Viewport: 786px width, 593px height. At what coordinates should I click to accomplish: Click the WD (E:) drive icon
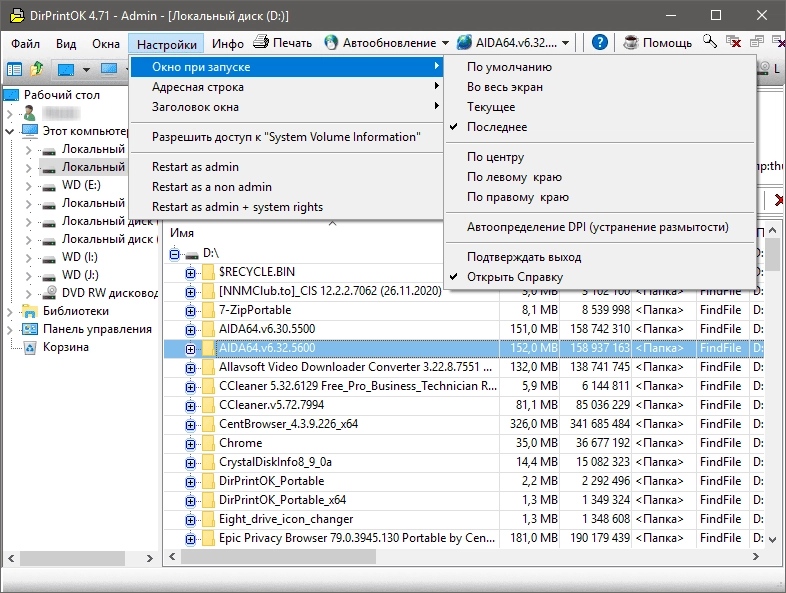(x=49, y=187)
